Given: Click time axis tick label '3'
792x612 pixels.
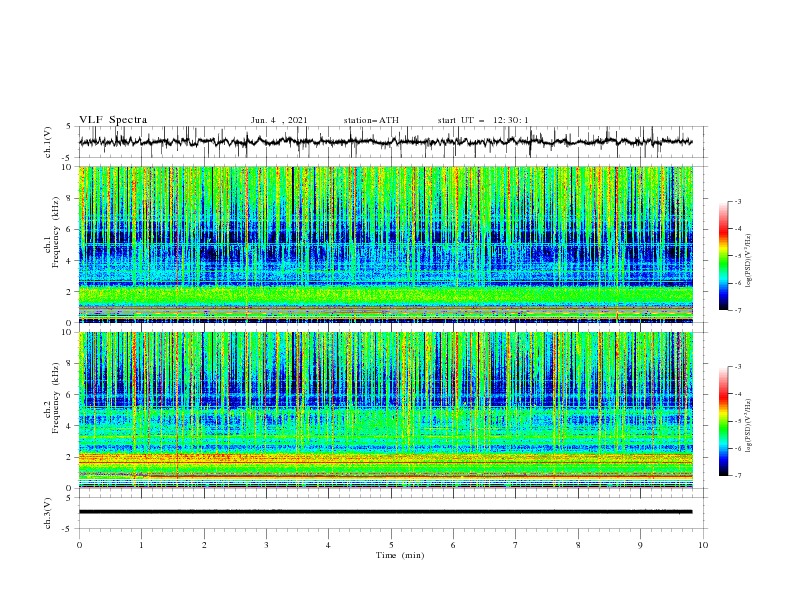Looking at the screenshot, I should 266,545.
